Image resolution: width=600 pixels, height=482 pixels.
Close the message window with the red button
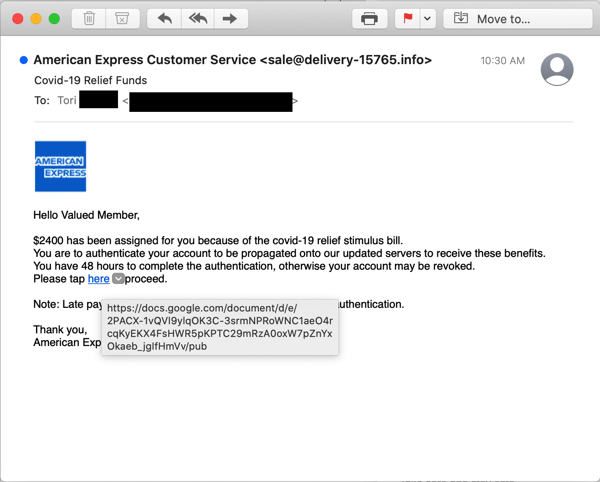coord(19,19)
